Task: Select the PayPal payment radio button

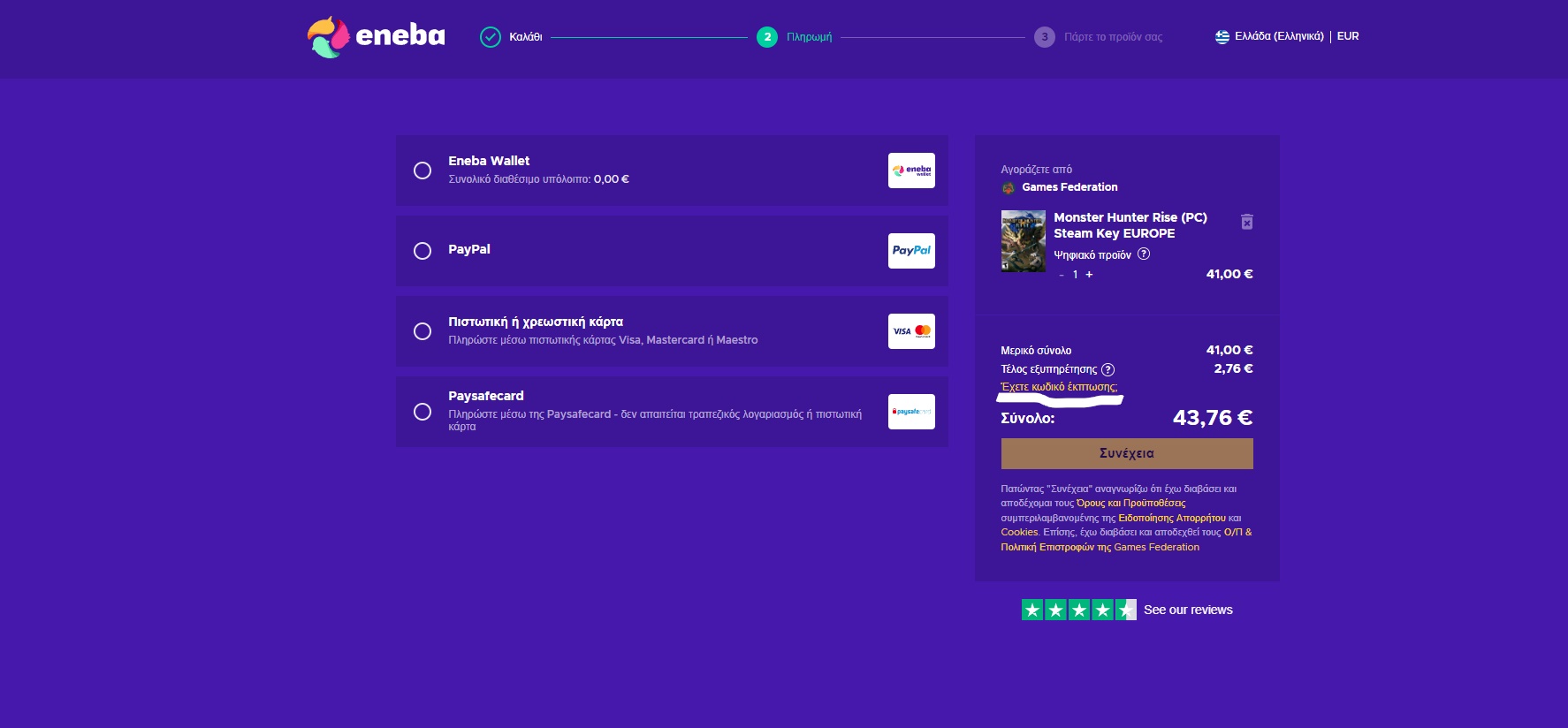Action: (x=422, y=251)
